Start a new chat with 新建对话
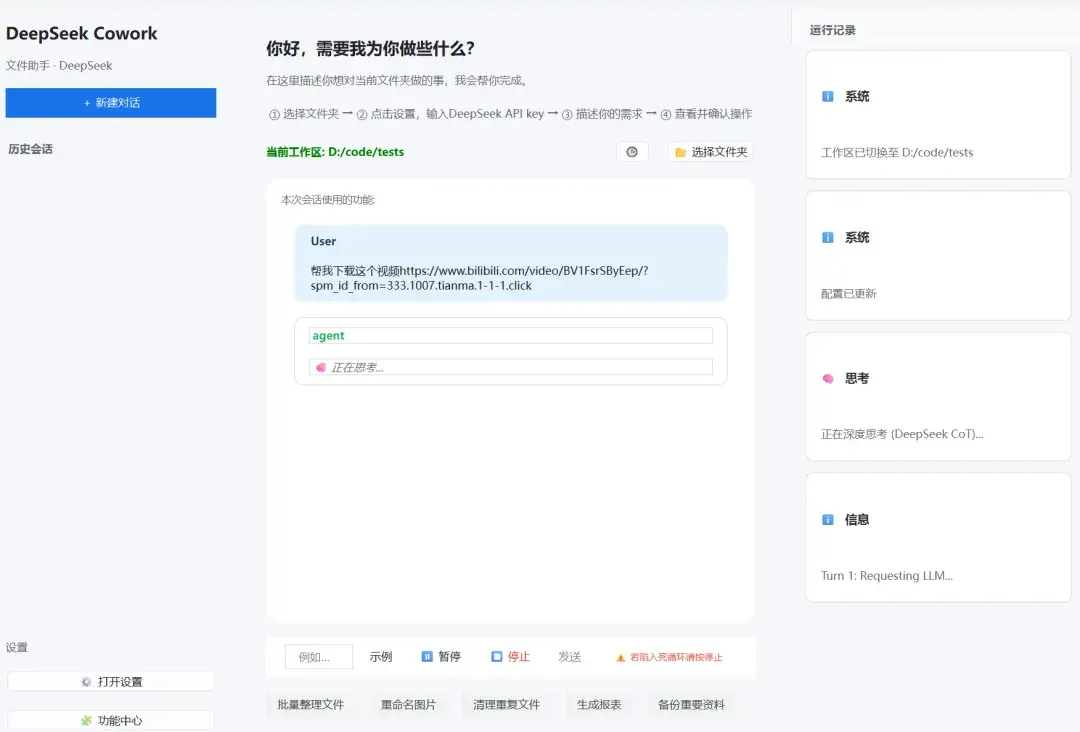Screen dimensions: 1080x732 [x=111, y=103]
